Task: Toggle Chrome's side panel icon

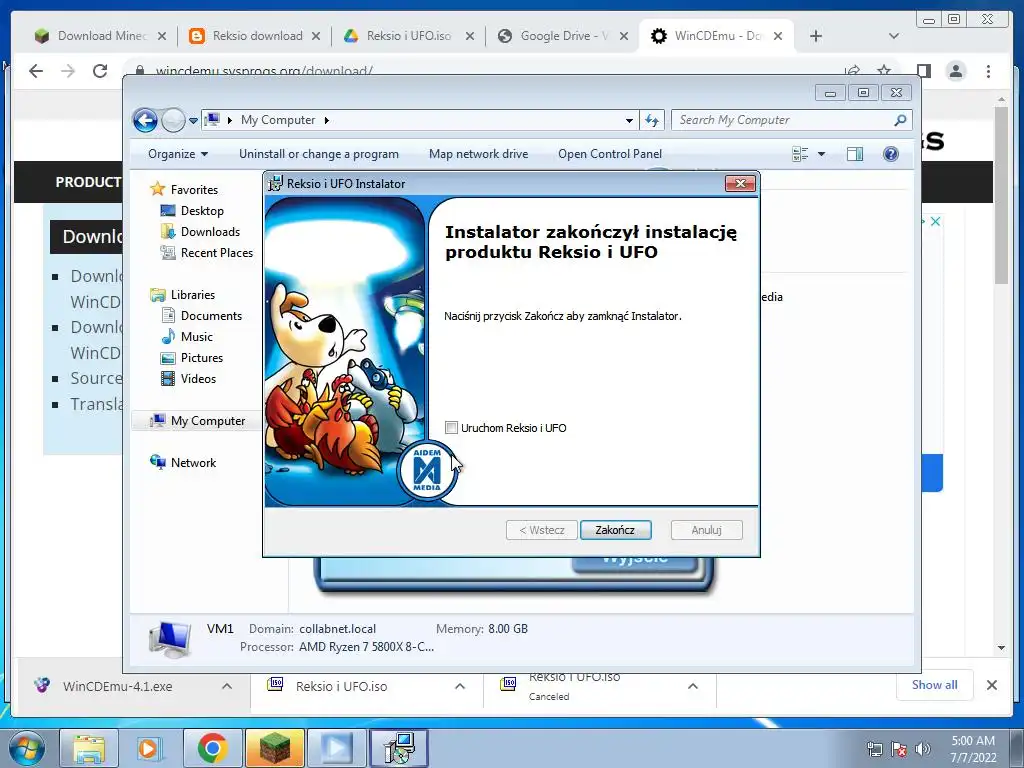Action: click(923, 71)
